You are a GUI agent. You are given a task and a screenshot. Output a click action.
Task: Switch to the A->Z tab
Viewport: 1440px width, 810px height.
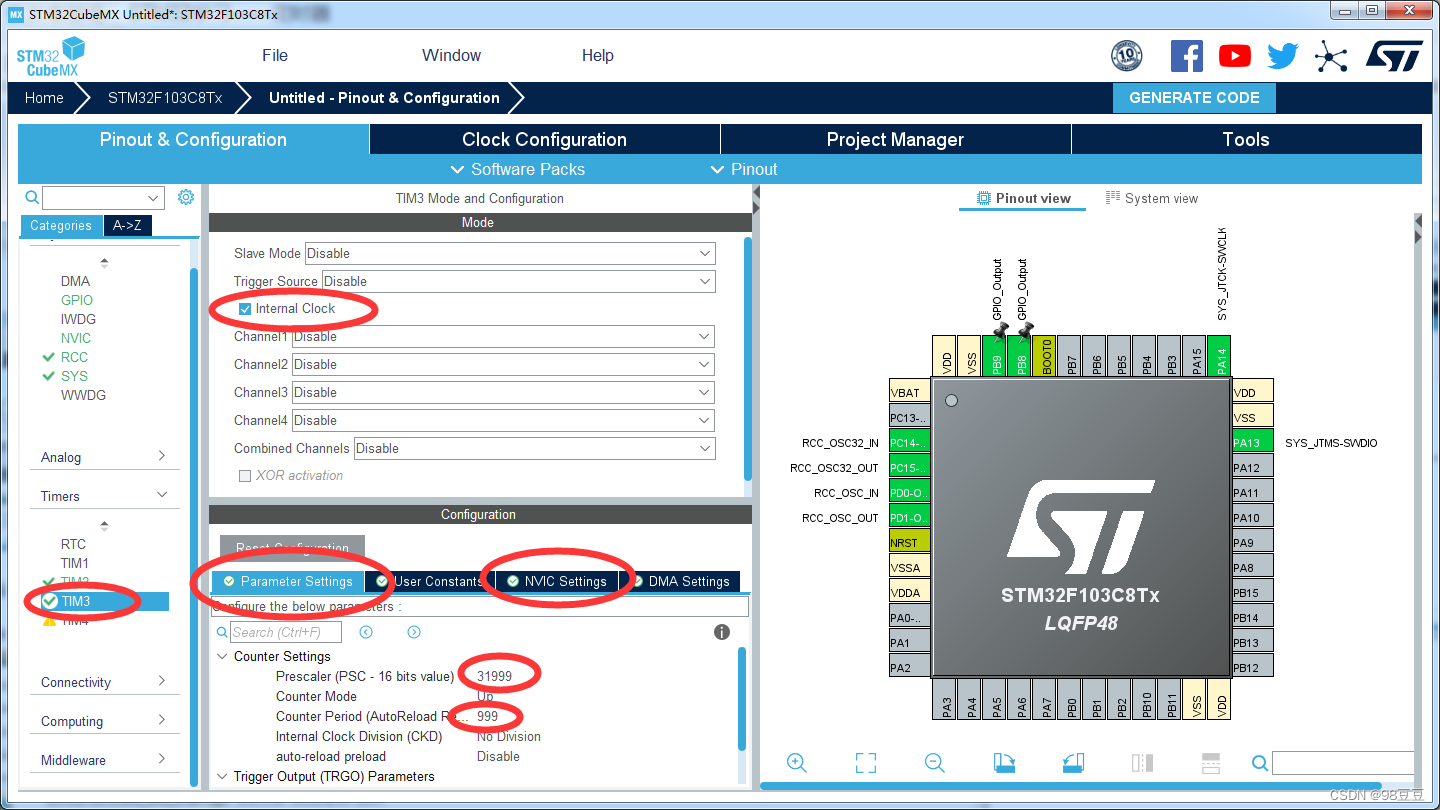coord(127,225)
